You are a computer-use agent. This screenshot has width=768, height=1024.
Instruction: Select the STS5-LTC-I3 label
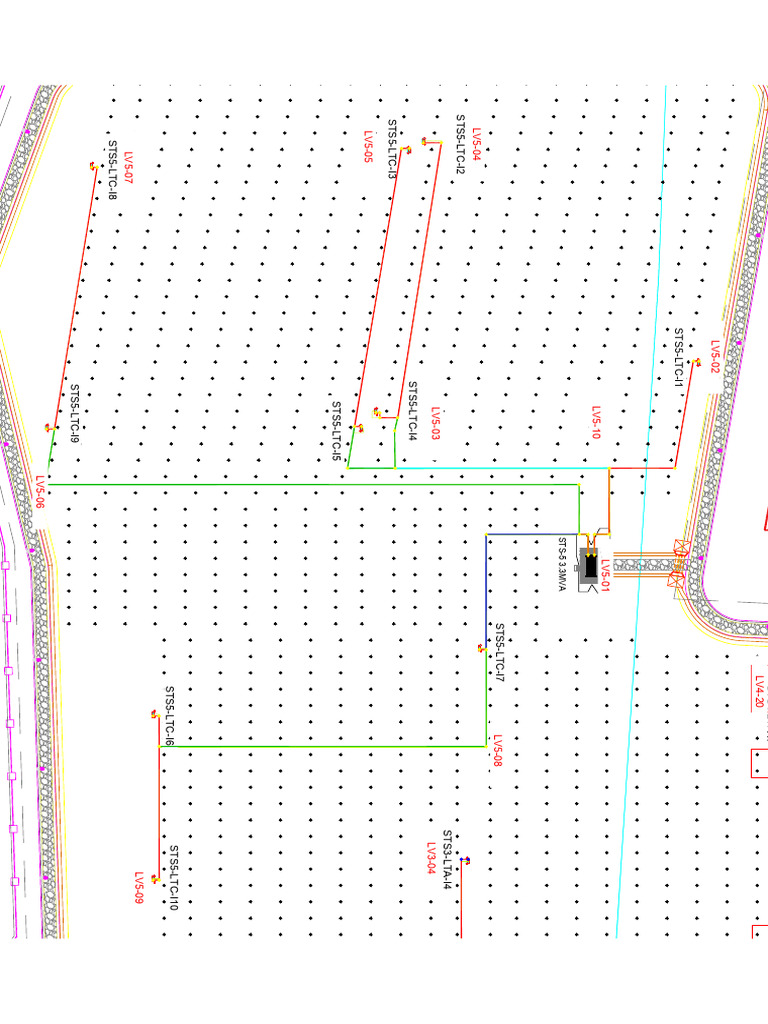coord(392,149)
